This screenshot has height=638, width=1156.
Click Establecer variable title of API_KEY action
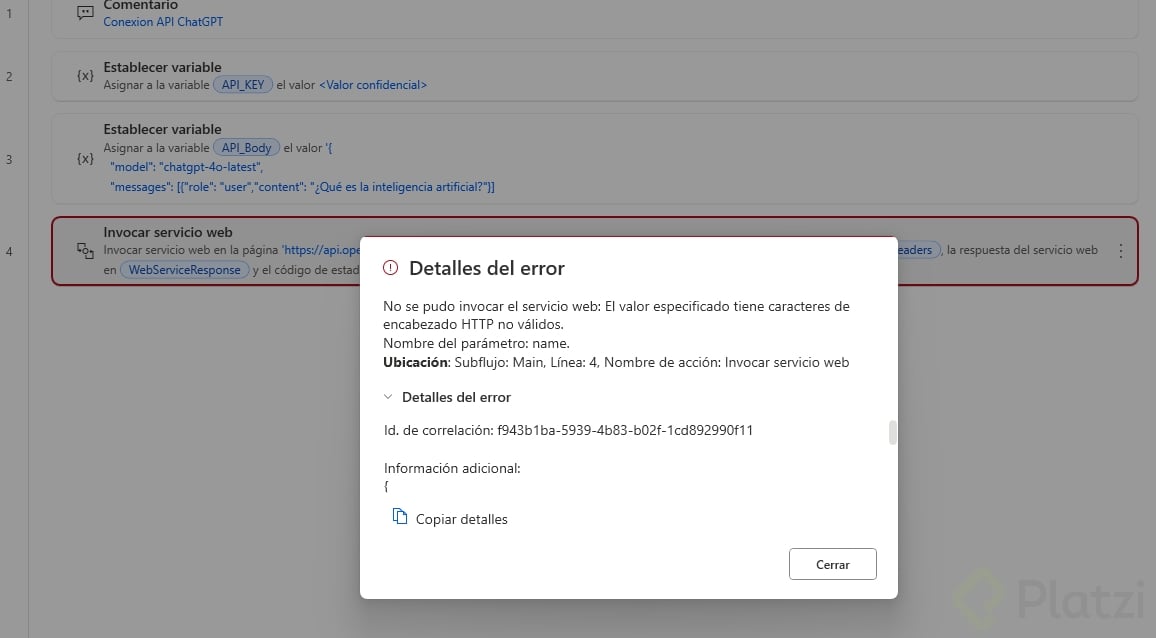(162, 67)
